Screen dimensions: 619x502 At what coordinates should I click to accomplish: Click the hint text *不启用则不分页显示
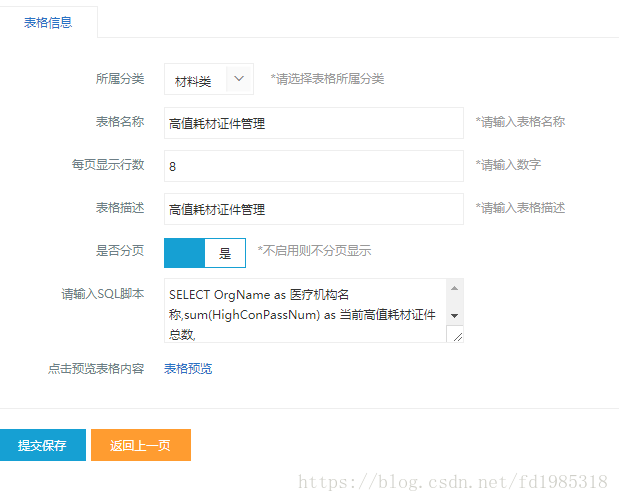(x=314, y=251)
